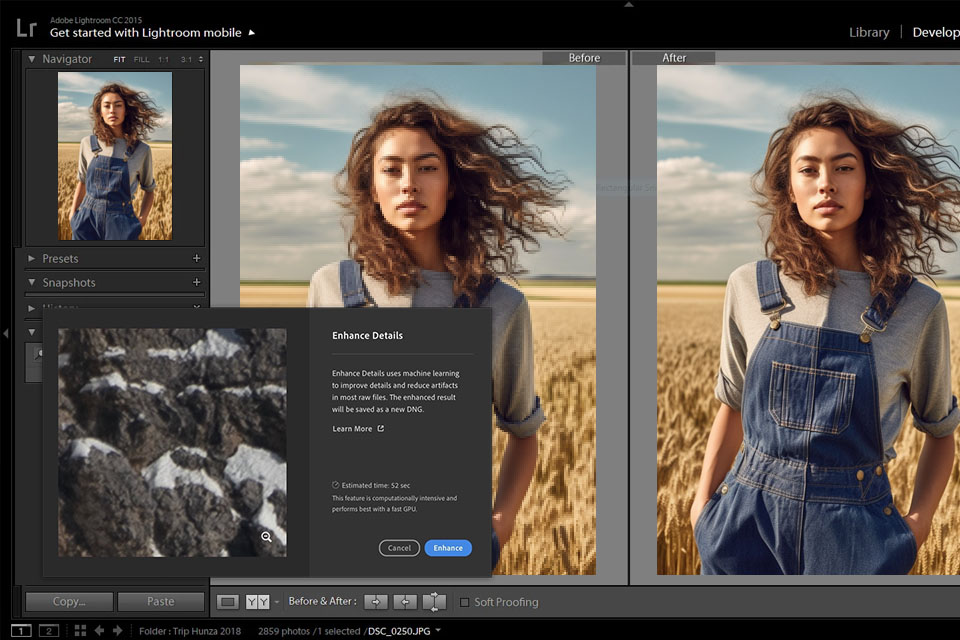Copy Before settings to After

click(376, 602)
